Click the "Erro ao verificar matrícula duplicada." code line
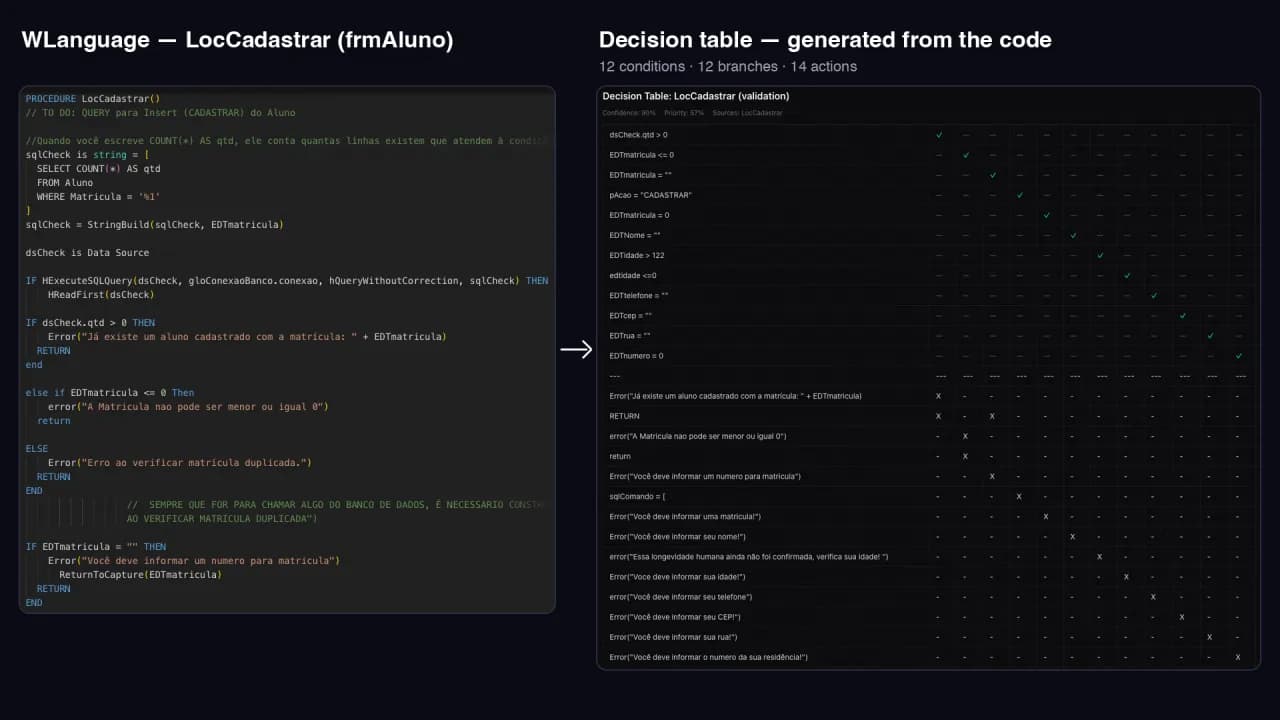This screenshot has width=1280, height=720. click(180, 463)
